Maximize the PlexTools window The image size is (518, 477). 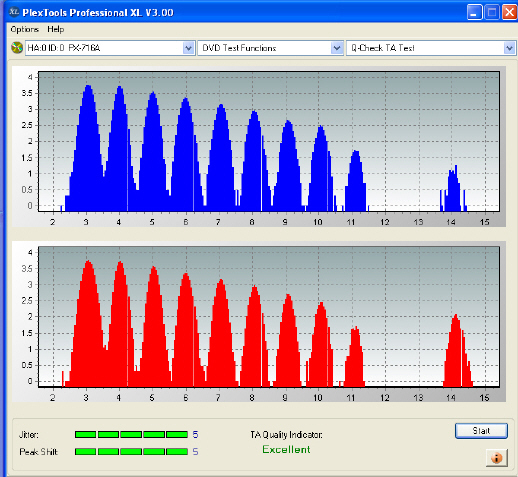[x=492, y=13]
